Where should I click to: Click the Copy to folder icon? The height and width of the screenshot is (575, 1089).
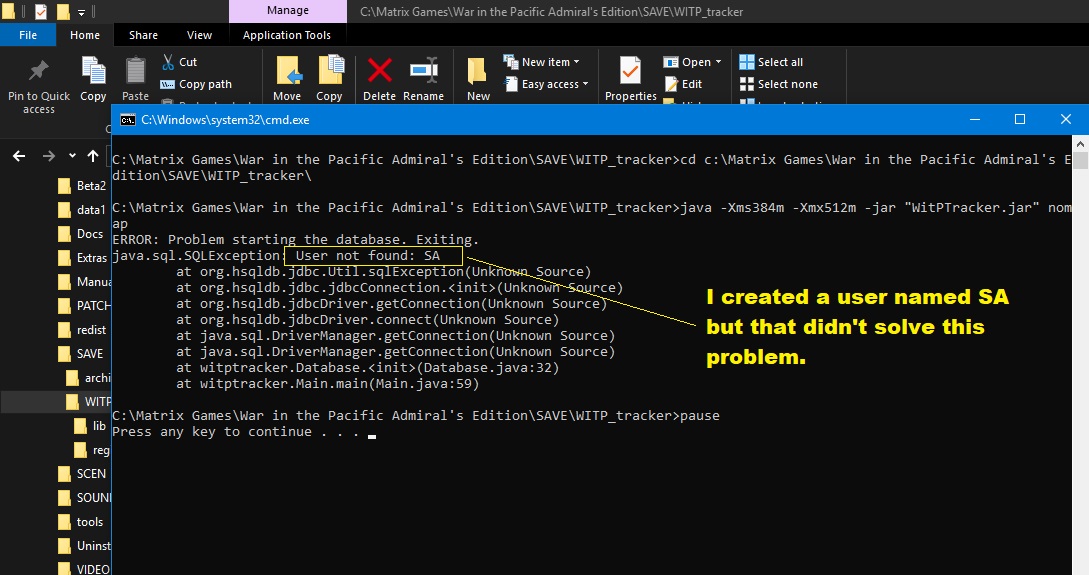tap(331, 71)
